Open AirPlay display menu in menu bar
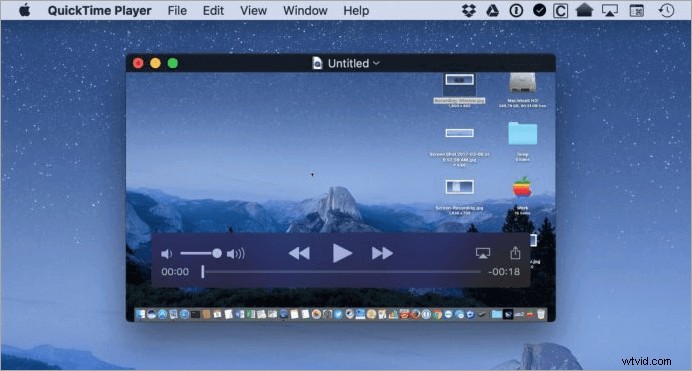Image resolution: width=692 pixels, height=371 pixels. tap(609, 11)
